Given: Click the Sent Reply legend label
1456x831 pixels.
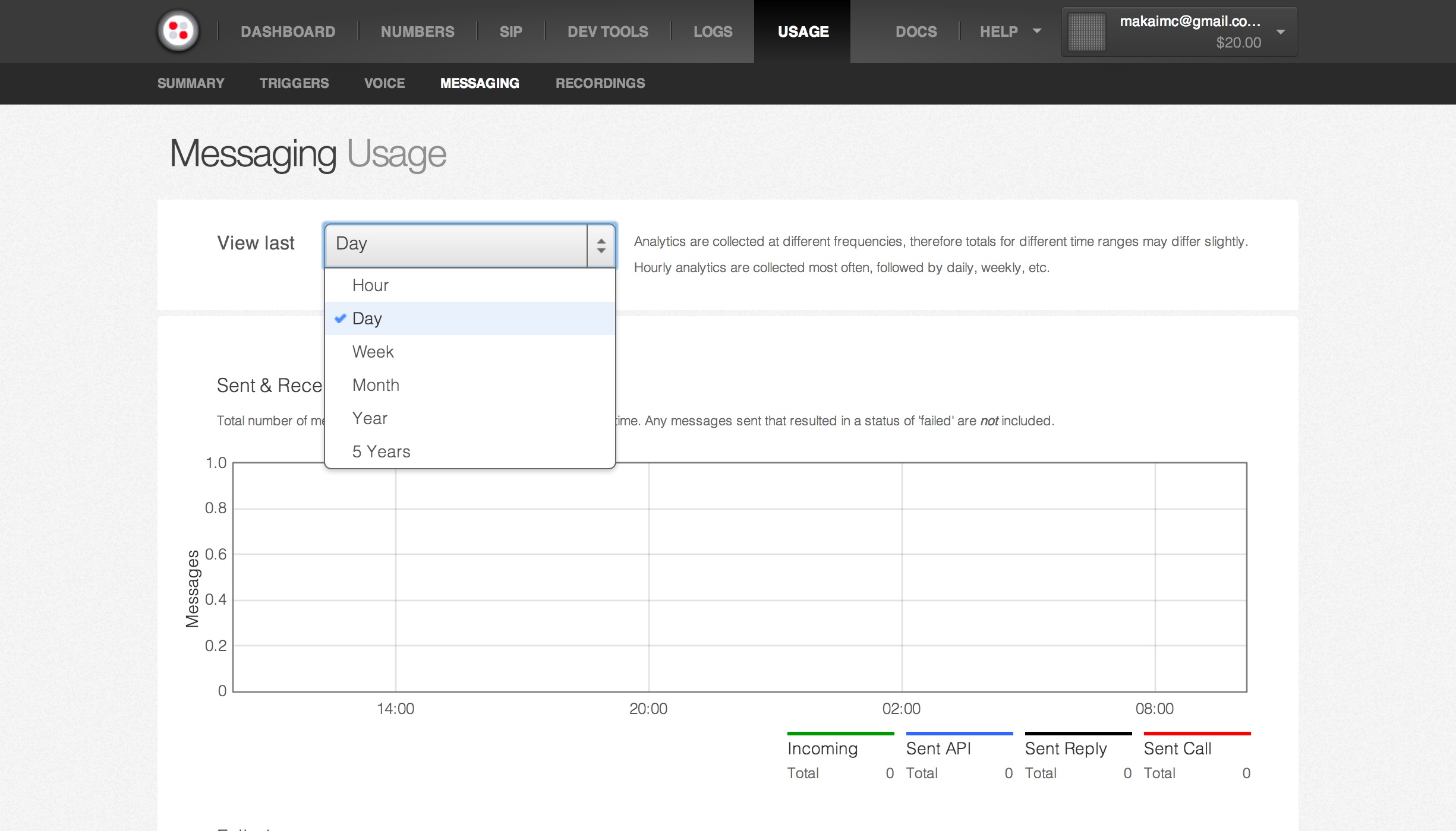Looking at the screenshot, I should click(x=1066, y=750).
